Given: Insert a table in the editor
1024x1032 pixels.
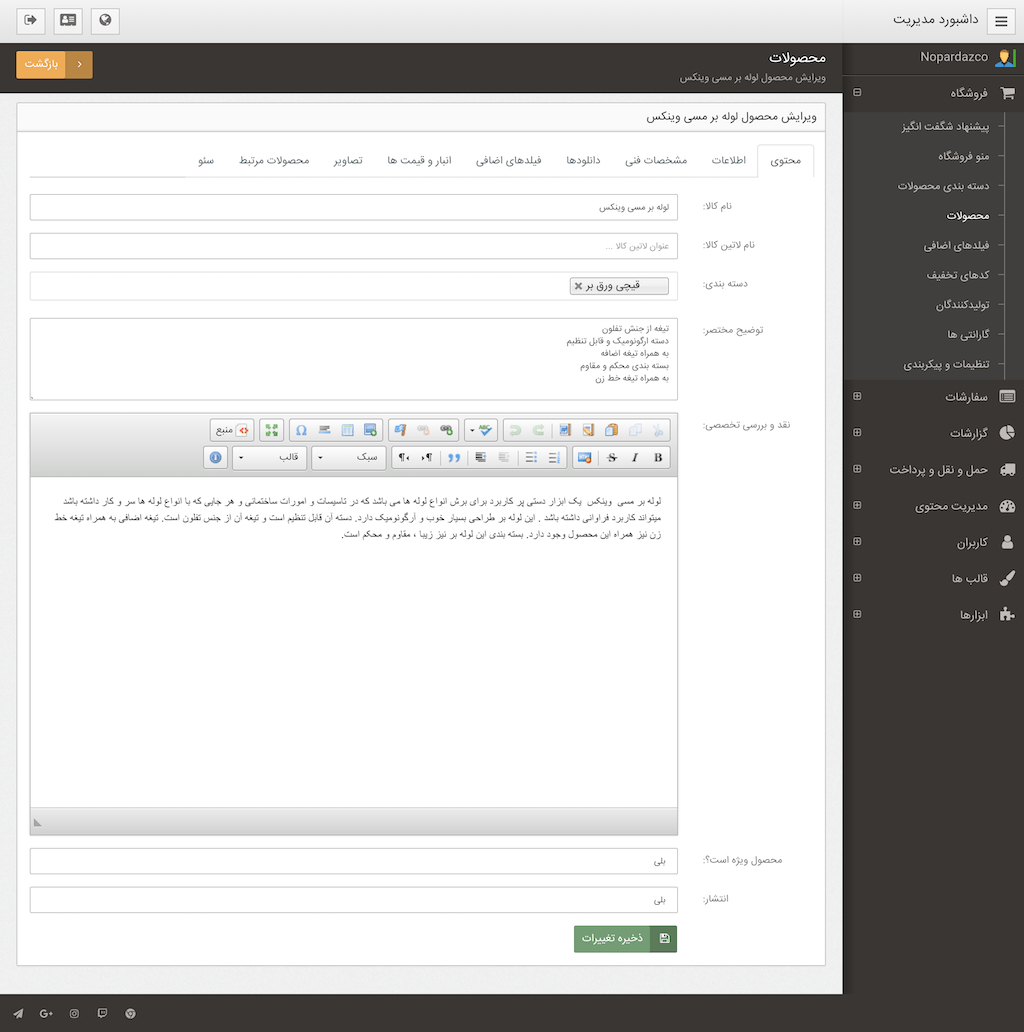Looking at the screenshot, I should point(348,430).
